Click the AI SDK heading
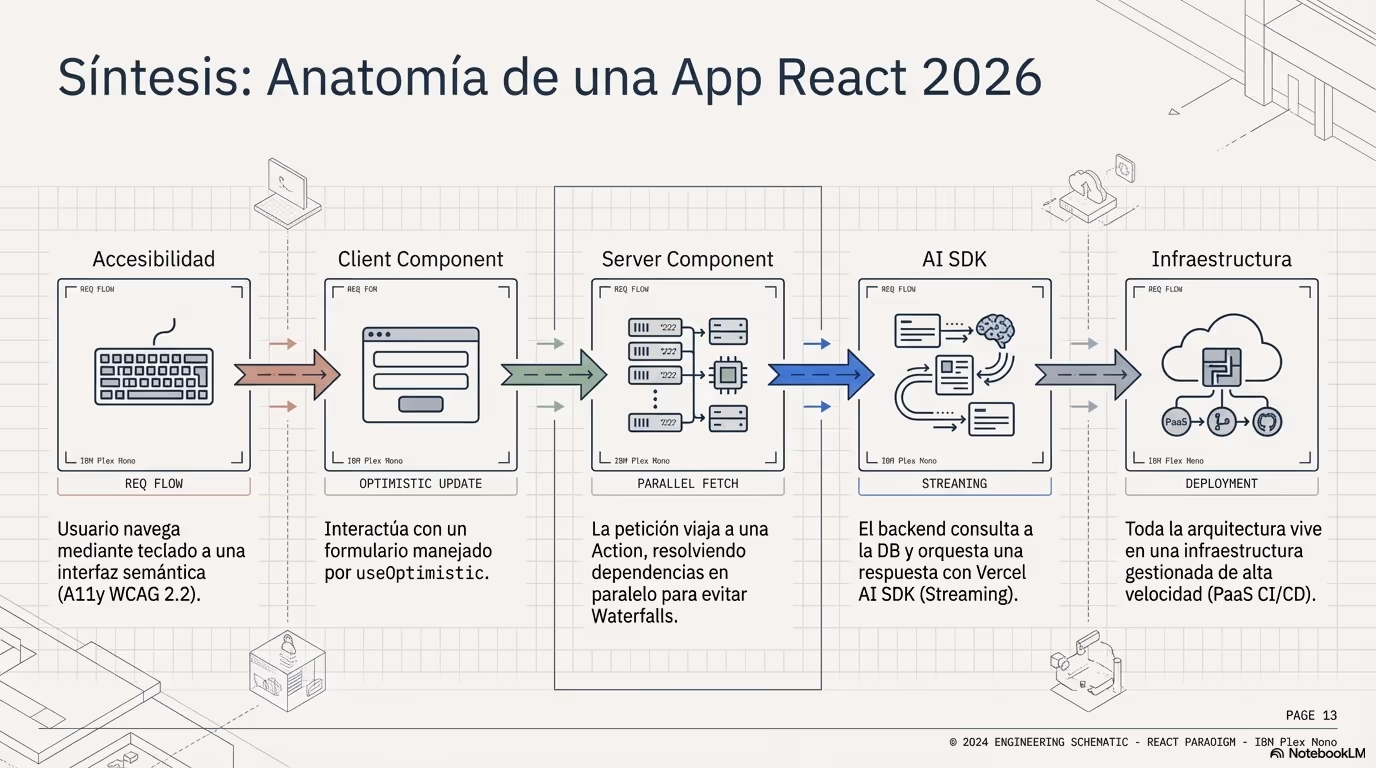This screenshot has width=1376, height=768. [954, 259]
